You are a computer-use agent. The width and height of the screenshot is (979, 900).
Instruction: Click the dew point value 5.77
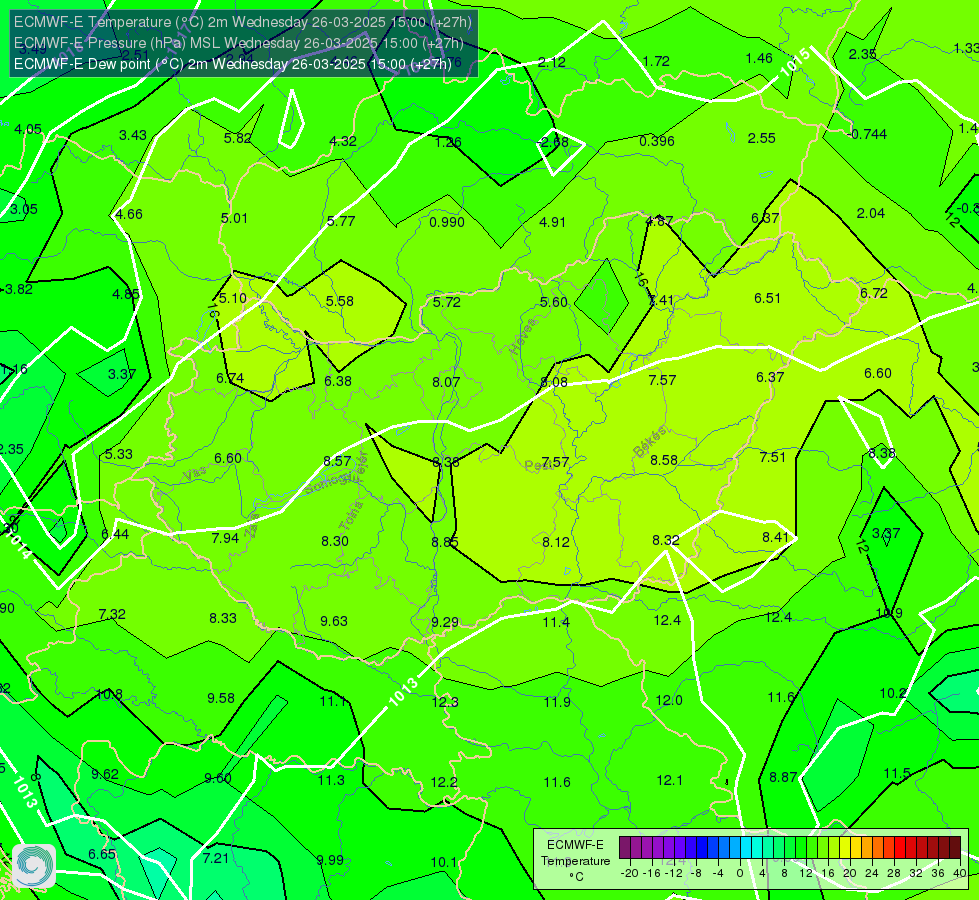click(x=341, y=221)
